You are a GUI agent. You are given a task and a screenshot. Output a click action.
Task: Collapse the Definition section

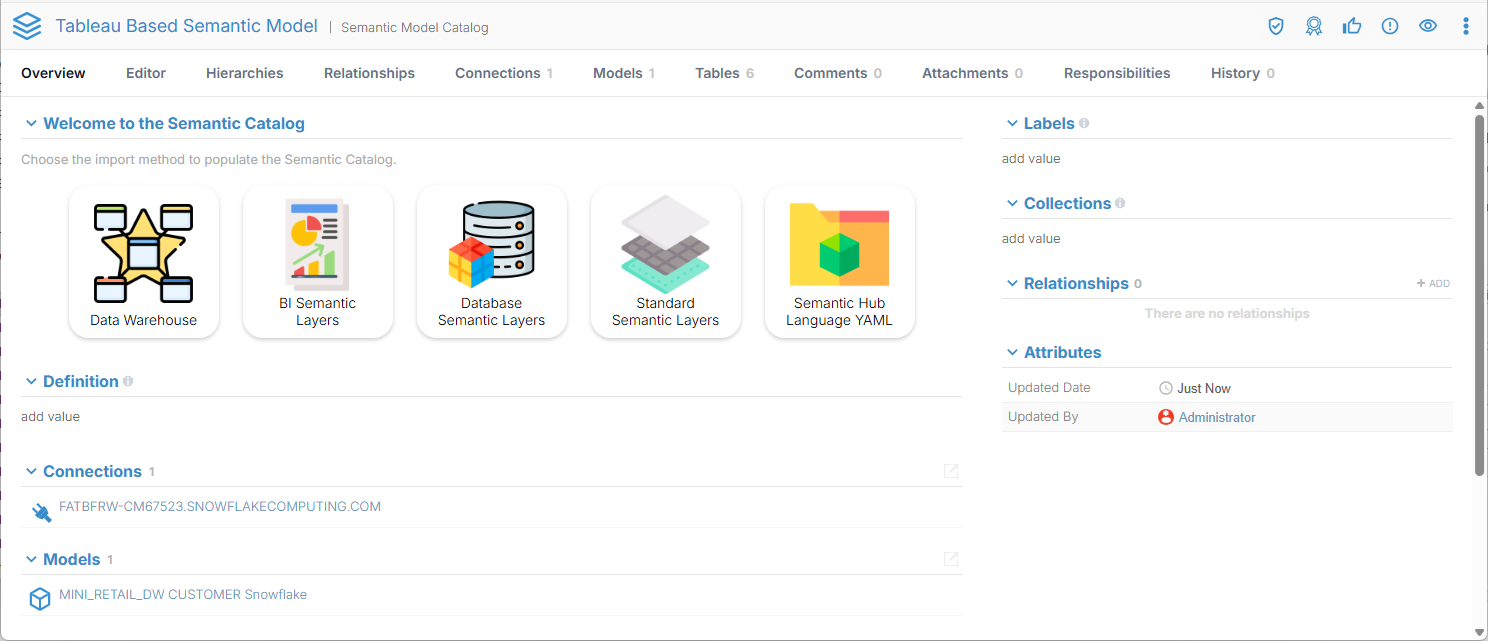pyautogui.click(x=31, y=382)
